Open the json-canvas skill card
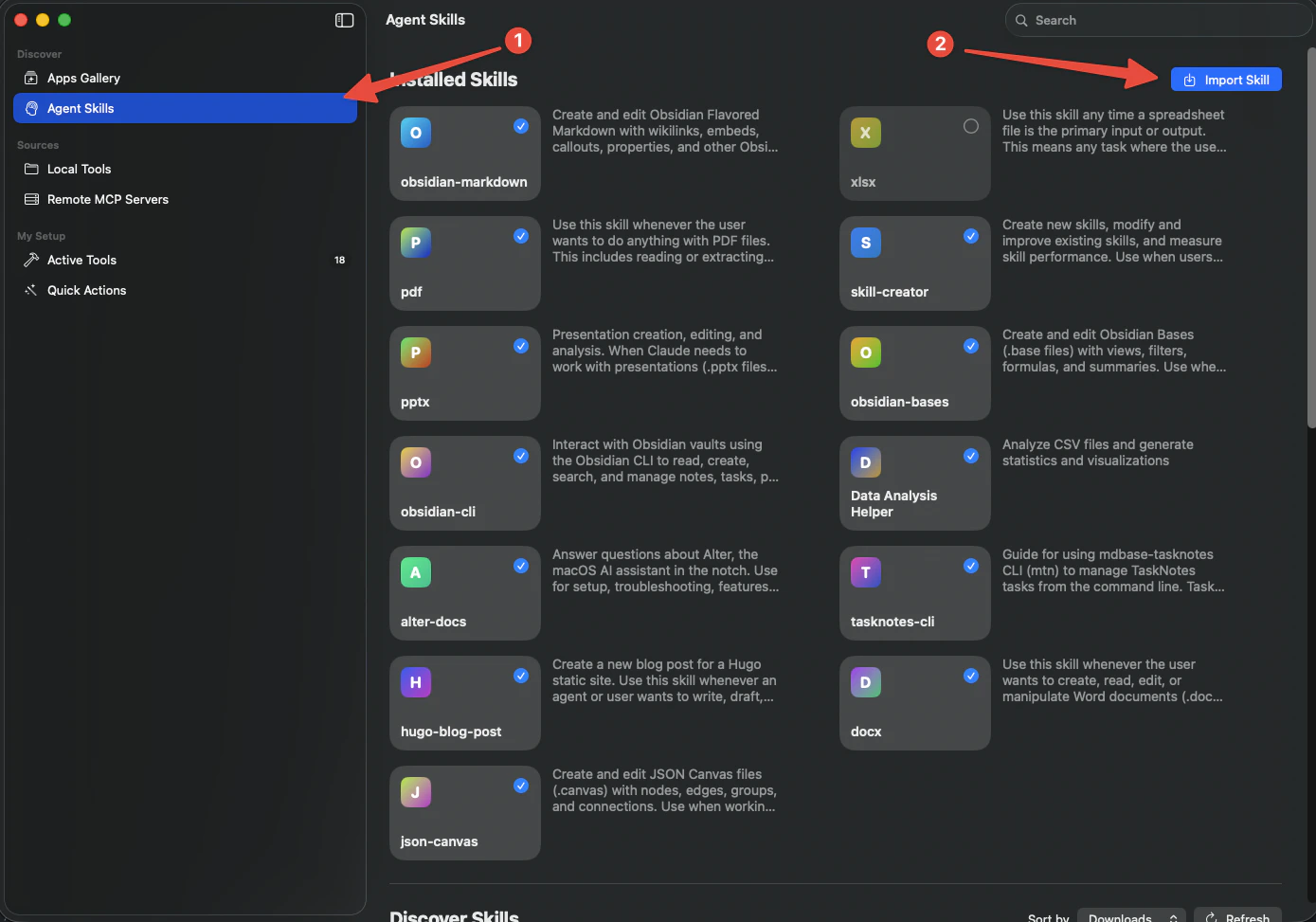Viewport: 1316px width, 922px height. (x=465, y=813)
